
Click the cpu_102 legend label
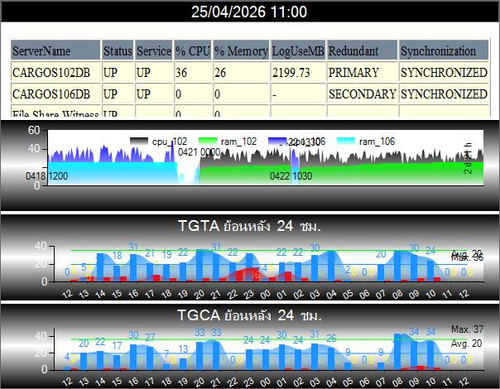[169, 141]
